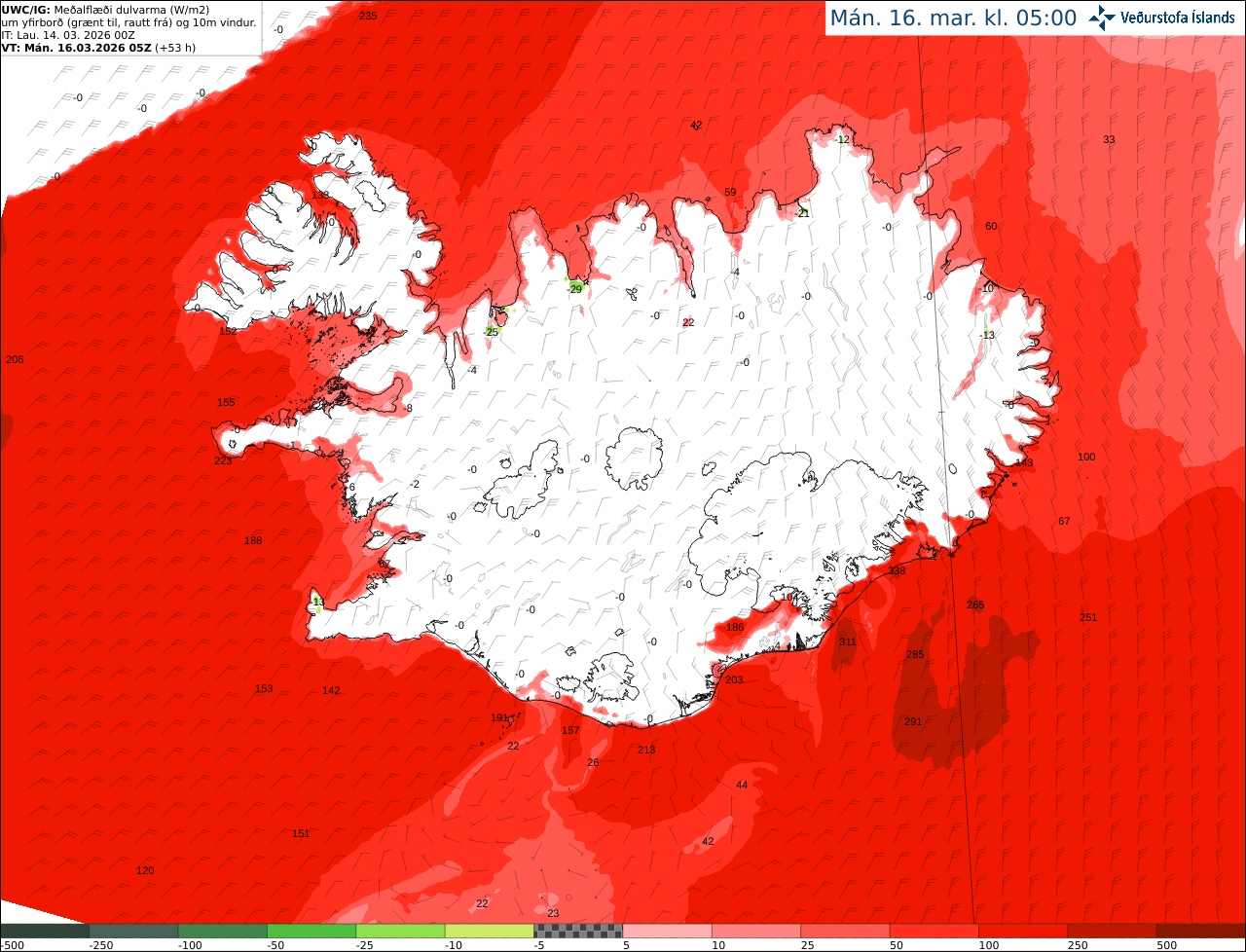Click the map value 251

pyautogui.click(x=1088, y=618)
